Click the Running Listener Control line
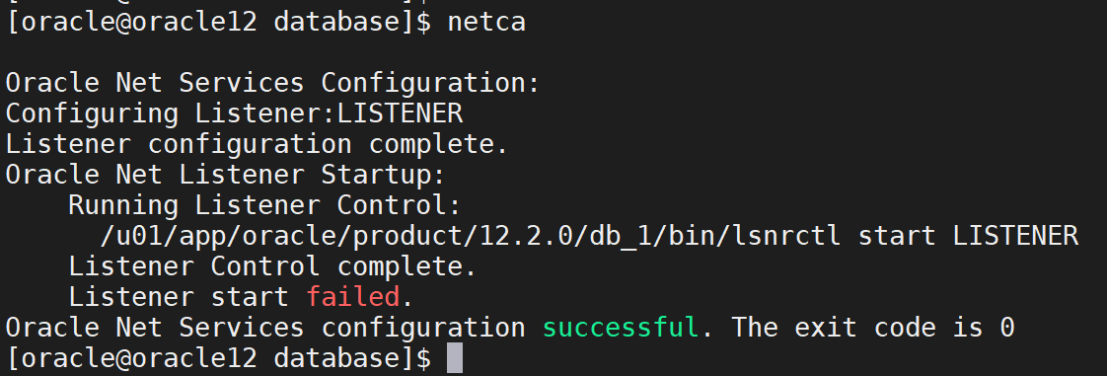This screenshot has width=1108, height=377. (x=265, y=205)
